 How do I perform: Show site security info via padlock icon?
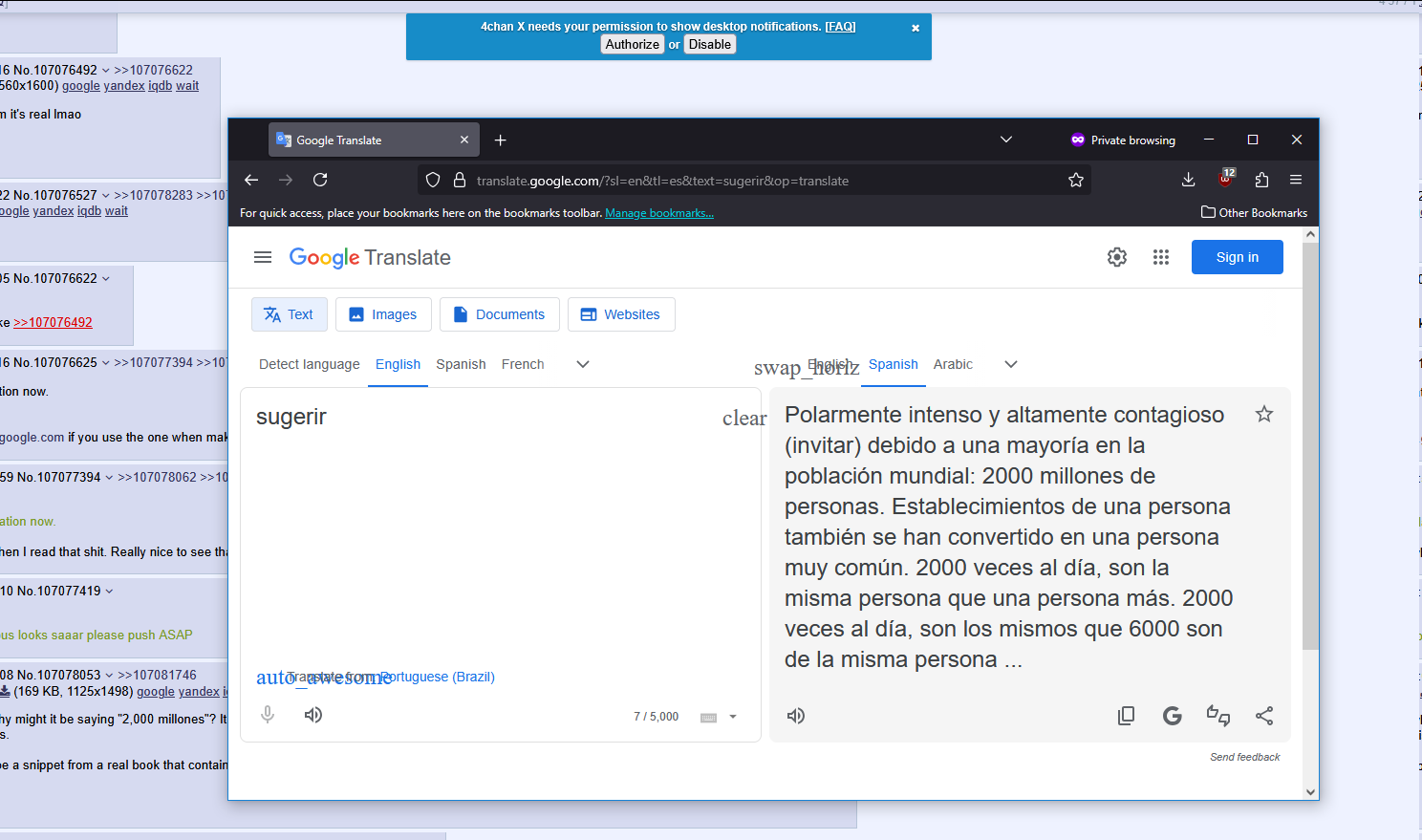tap(459, 180)
